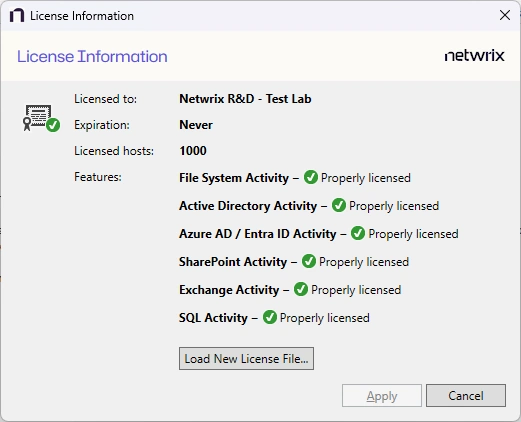Click the greyed-out Apply button
521x422 pixels.
(382, 396)
